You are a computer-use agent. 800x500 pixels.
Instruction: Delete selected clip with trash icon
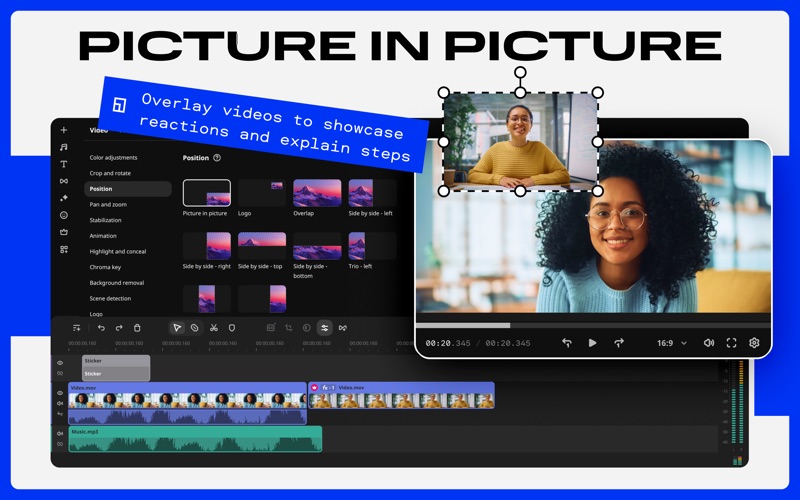[x=137, y=328]
